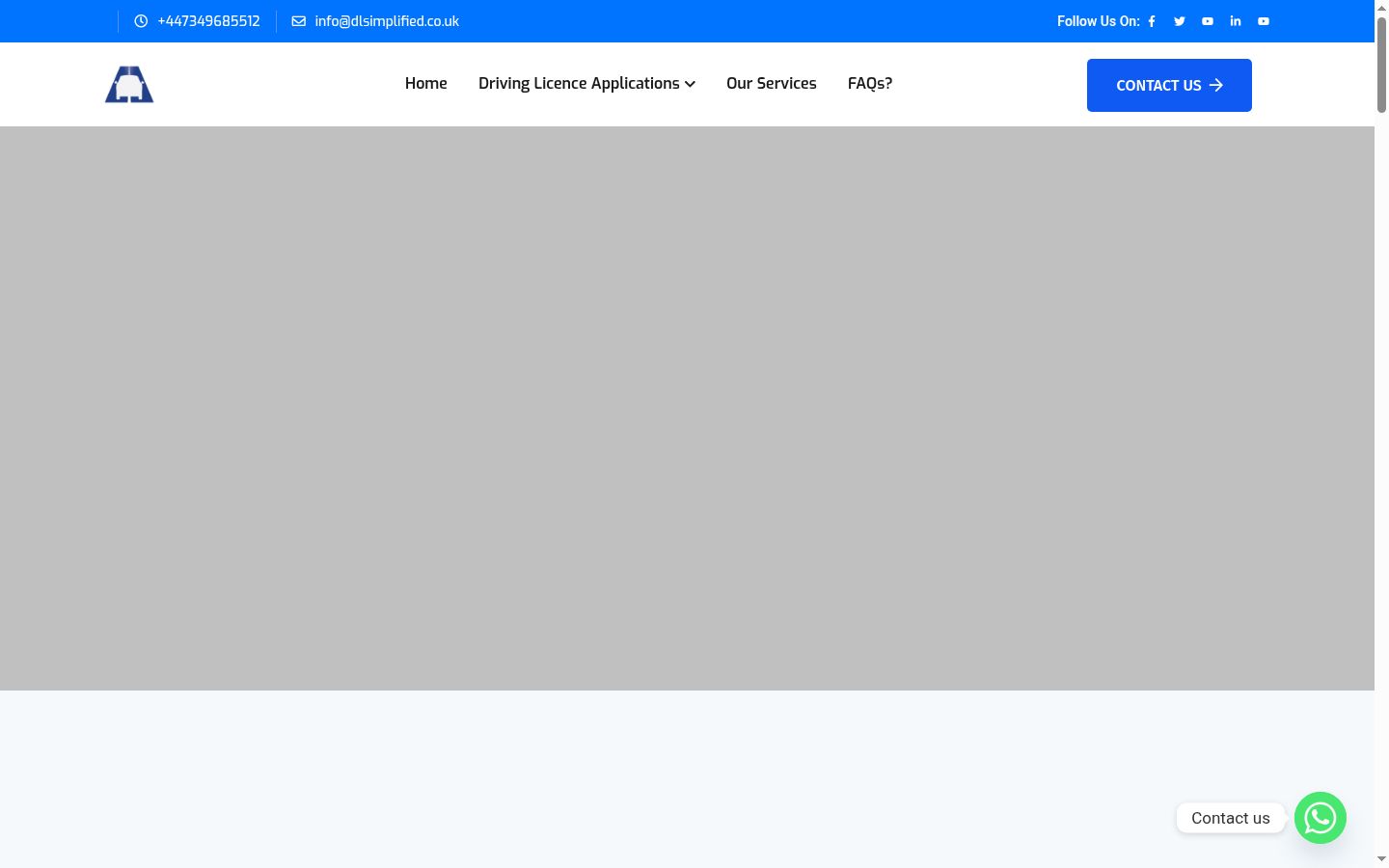The height and width of the screenshot is (868, 1389).
Task: Click the green WhatsApp chat icon
Action: (x=1321, y=818)
